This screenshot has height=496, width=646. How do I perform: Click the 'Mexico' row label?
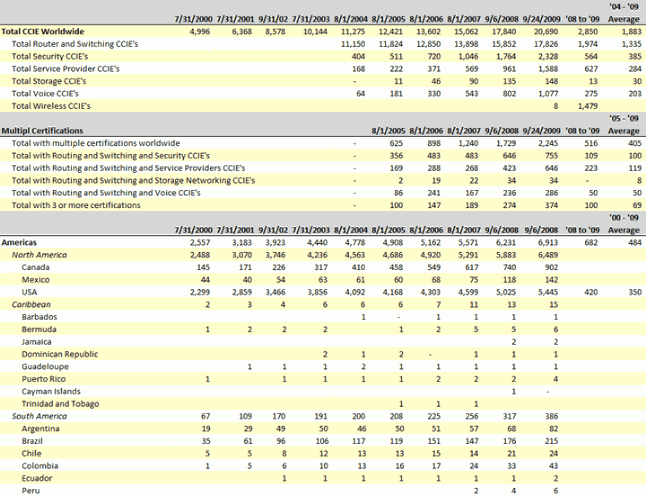click(x=35, y=279)
